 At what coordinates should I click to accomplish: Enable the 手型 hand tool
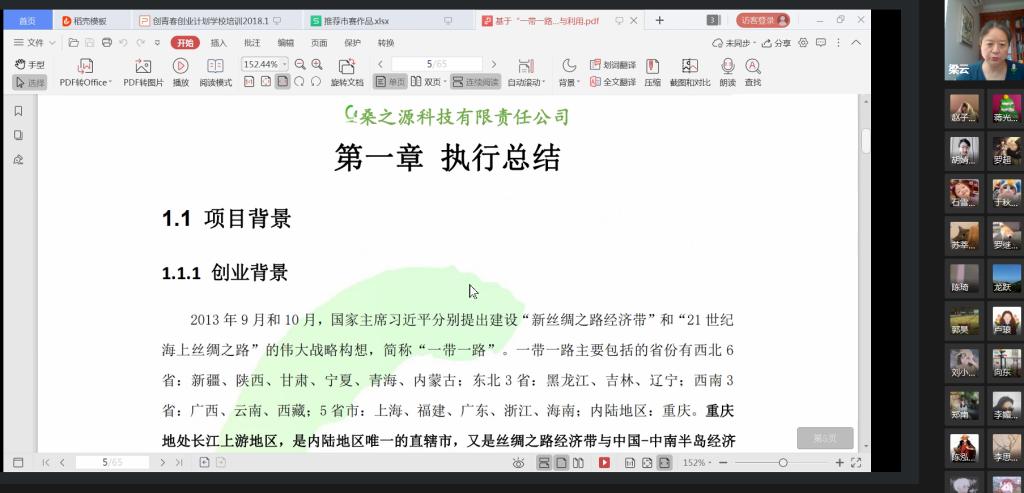[30, 65]
